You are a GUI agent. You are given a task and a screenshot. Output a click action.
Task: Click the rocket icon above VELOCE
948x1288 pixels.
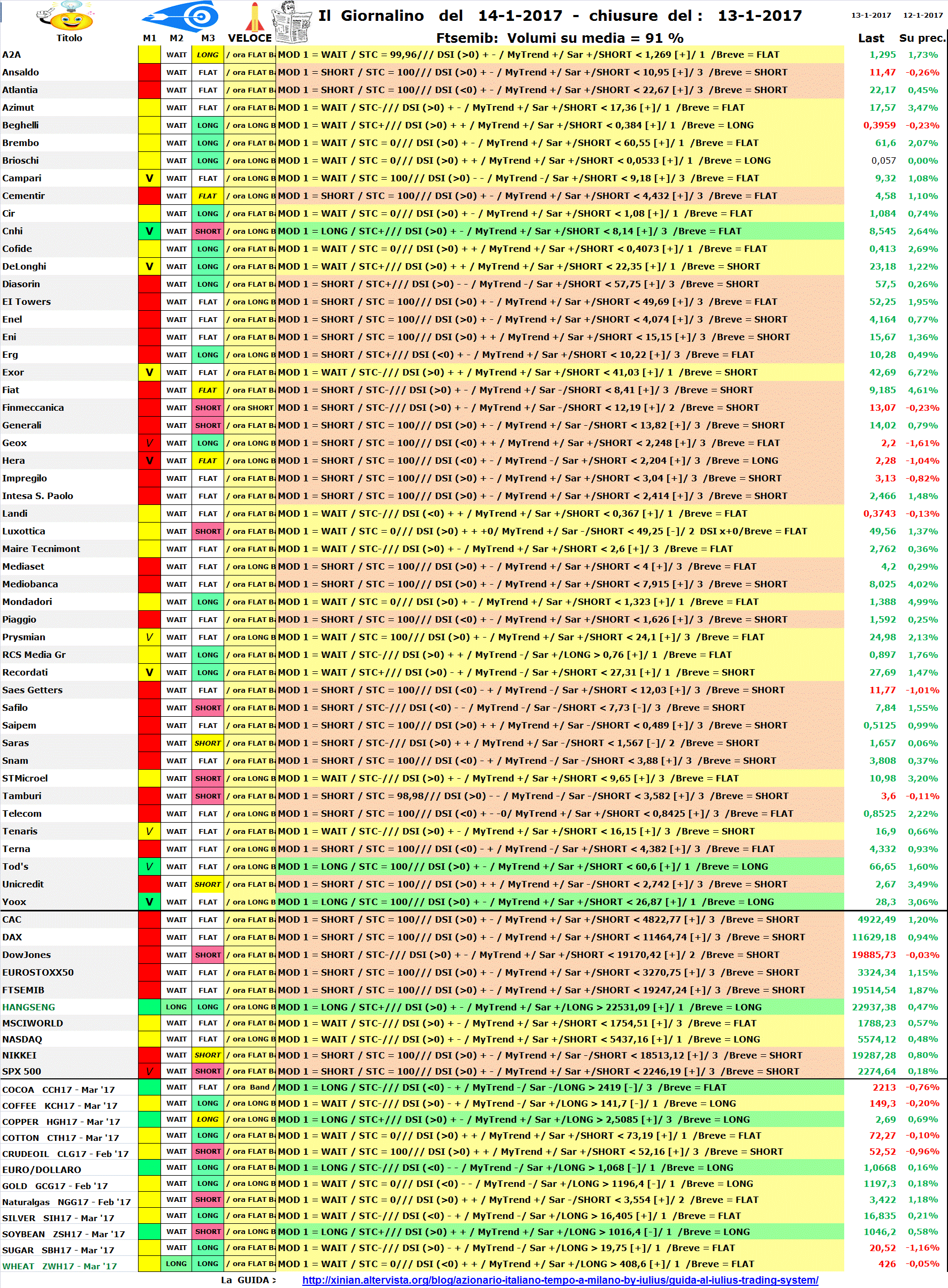(x=254, y=16)
